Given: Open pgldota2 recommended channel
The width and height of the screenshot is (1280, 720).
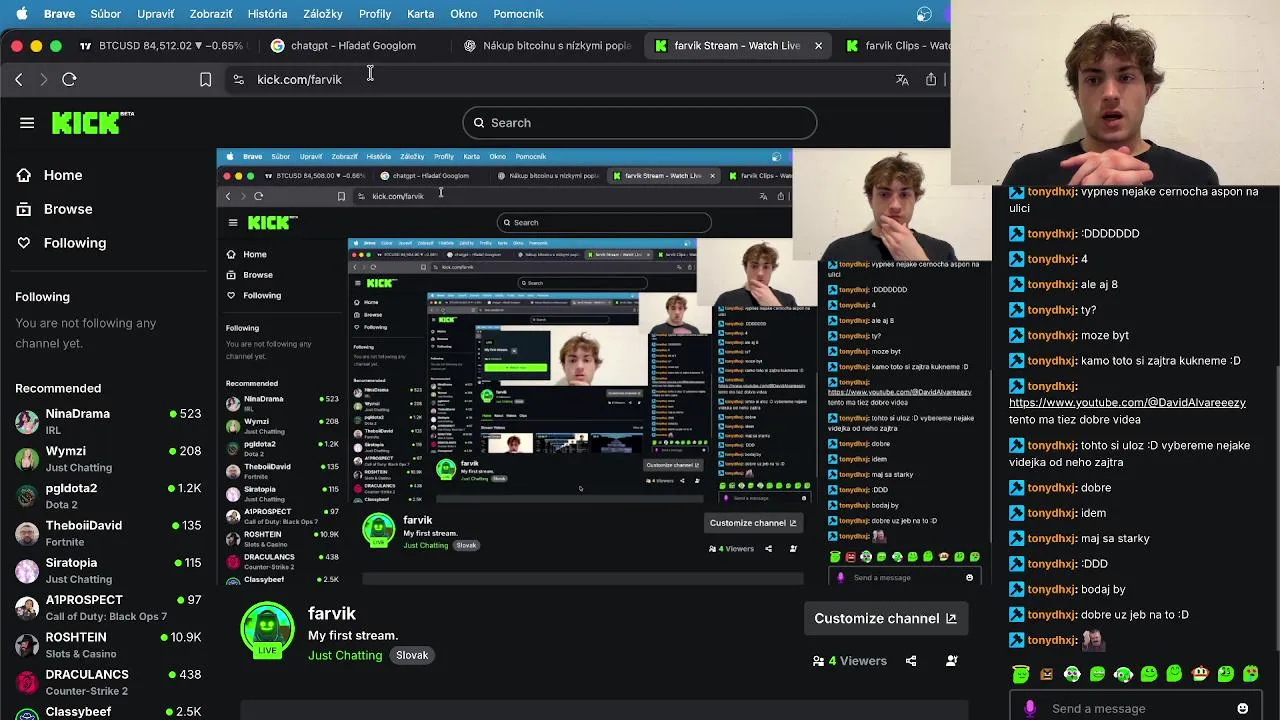Looking at the screenshot, I should coord(108,496).
